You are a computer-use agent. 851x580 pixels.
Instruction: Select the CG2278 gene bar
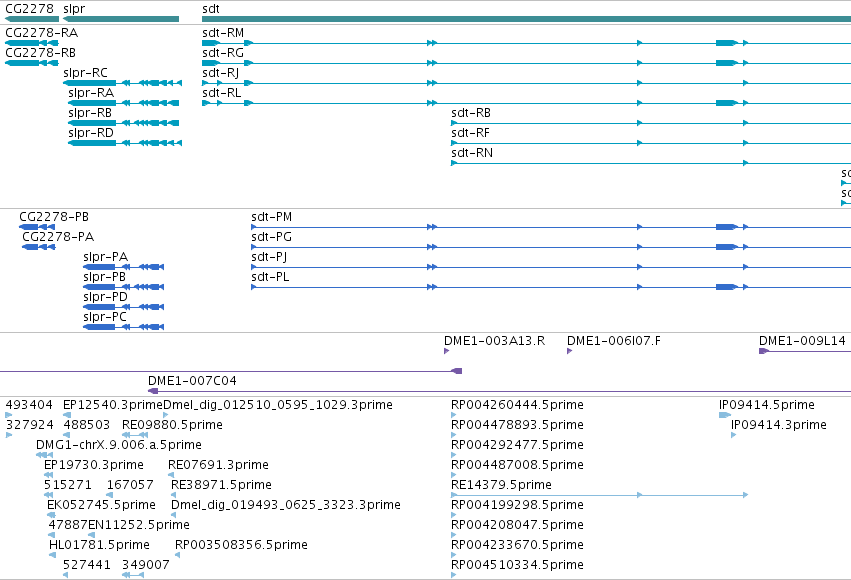[x=31, y=19]
